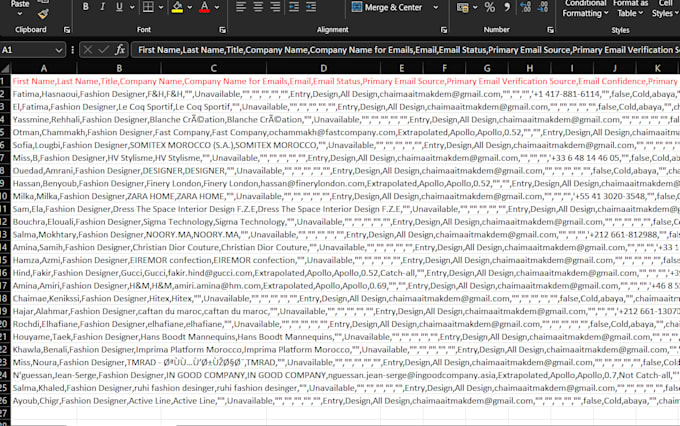Screen dimensions: 680x426
Task: Align text to the right
Action: tap(275, 7)
